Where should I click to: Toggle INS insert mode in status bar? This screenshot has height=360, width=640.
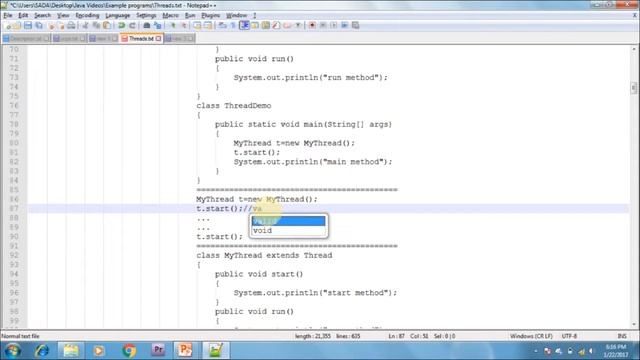click(x=622, y=336)
